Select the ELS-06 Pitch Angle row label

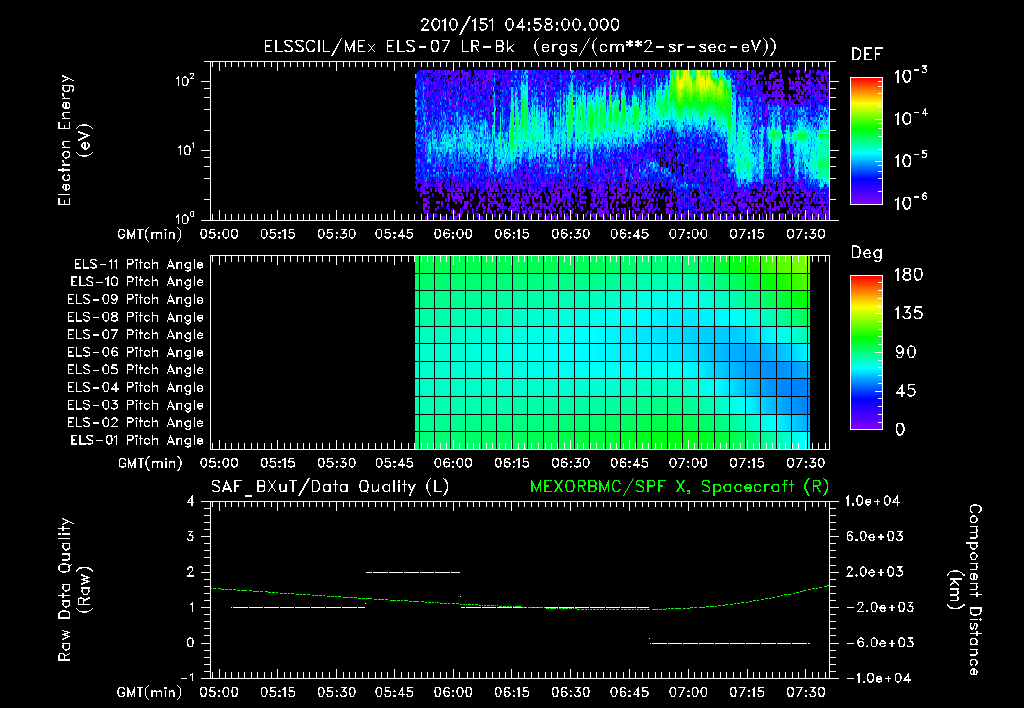tap(136, 352)
